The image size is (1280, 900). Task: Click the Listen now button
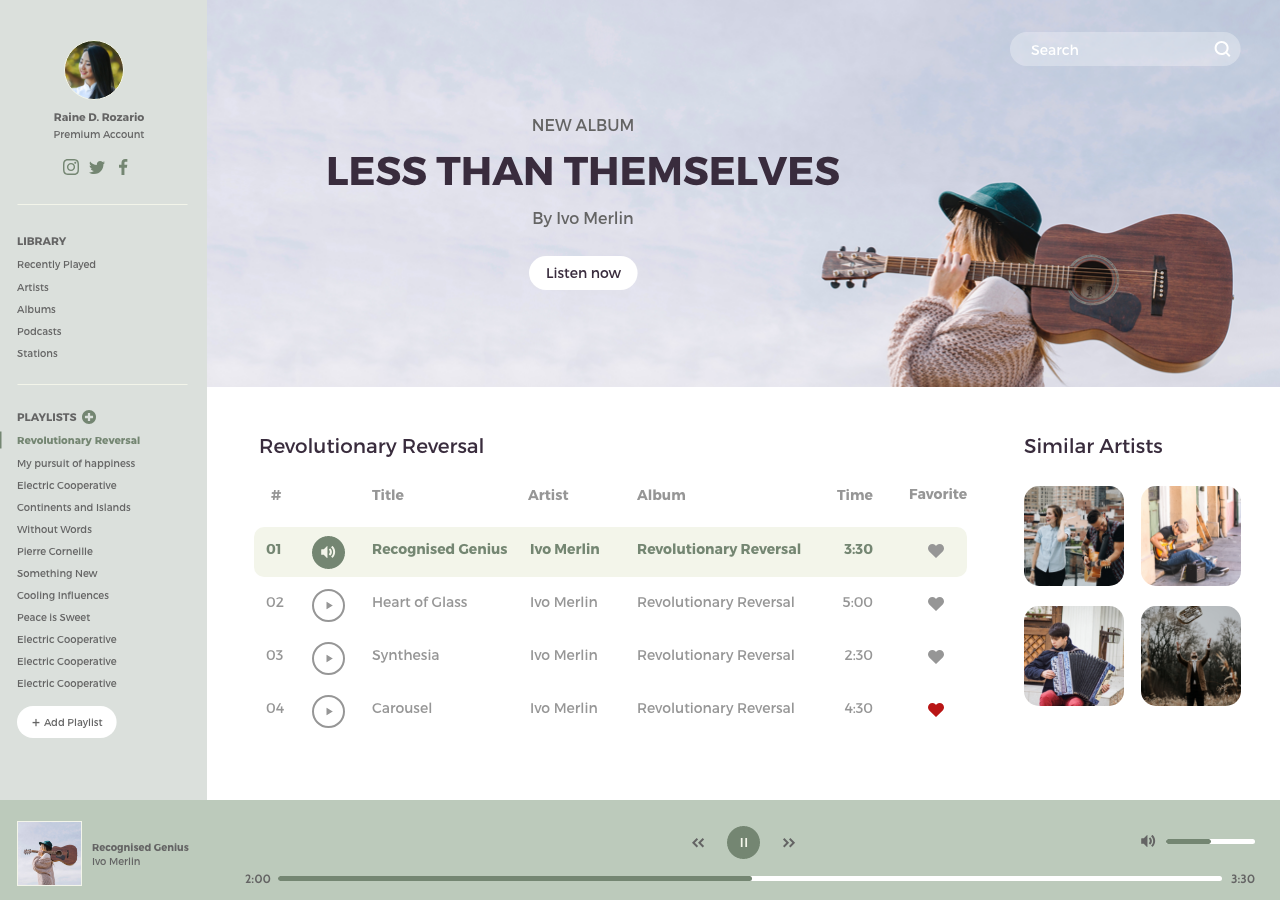click(x=583, y=273)
